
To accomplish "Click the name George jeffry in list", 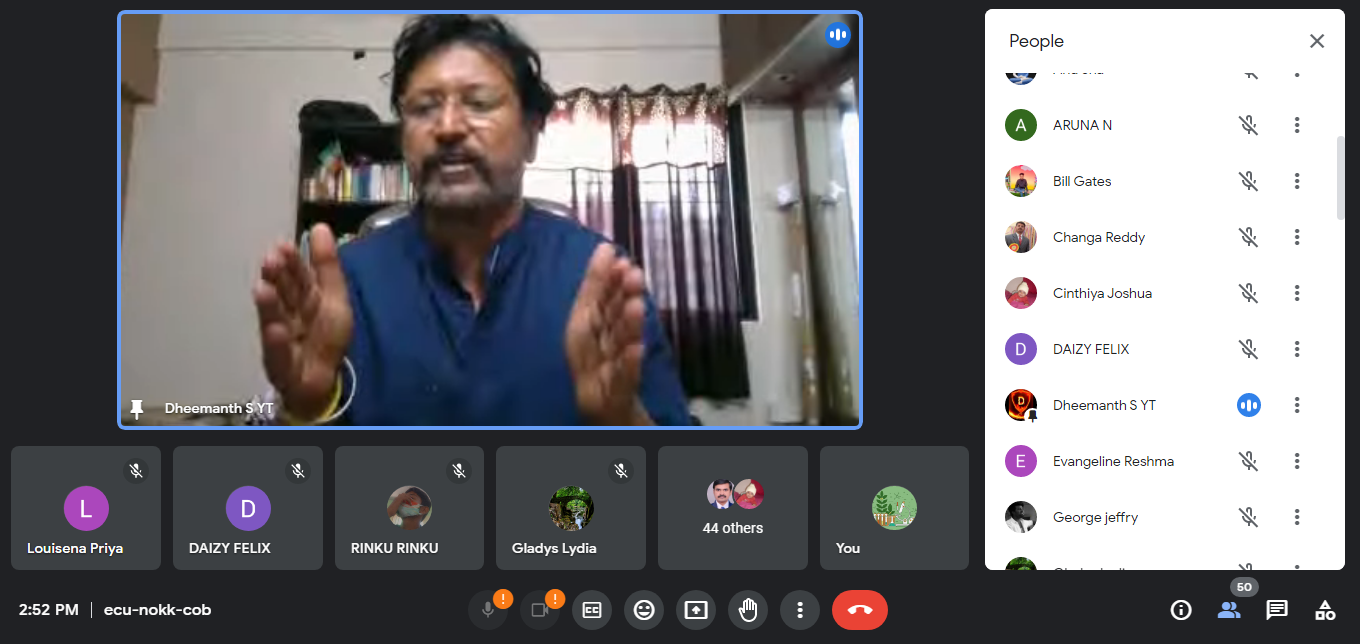I will point(1095,517).
